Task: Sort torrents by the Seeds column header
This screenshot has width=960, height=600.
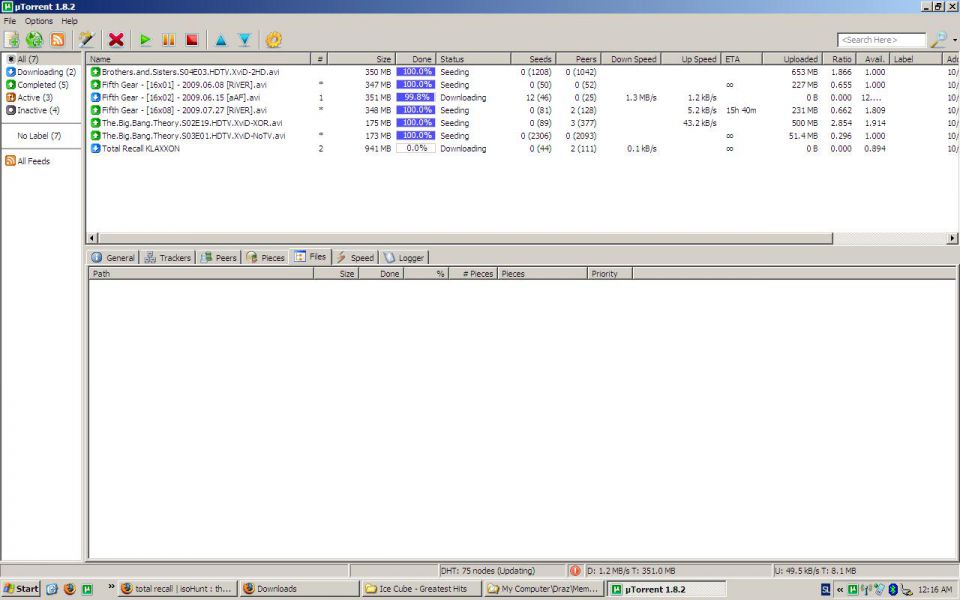Action: [x=533, y=59]
